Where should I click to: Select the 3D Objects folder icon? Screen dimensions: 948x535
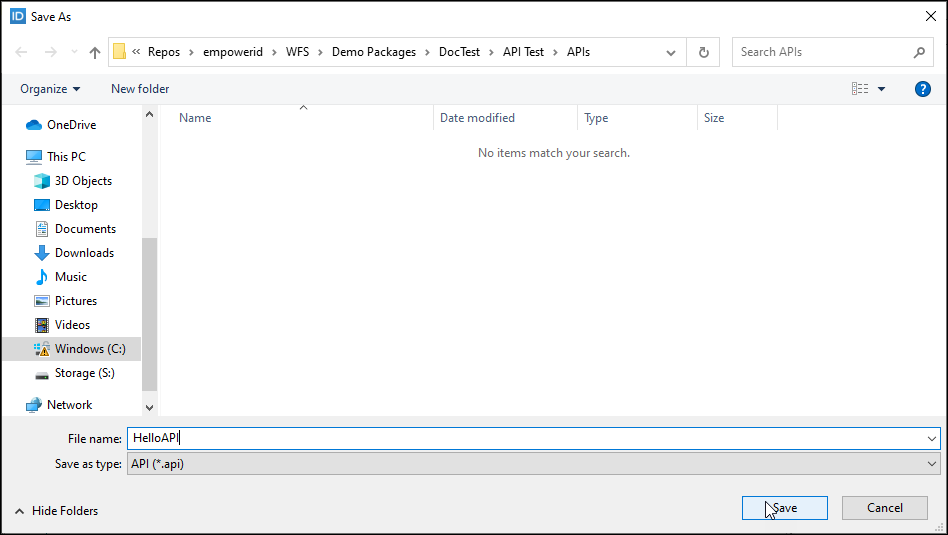(x=42, y=181)
